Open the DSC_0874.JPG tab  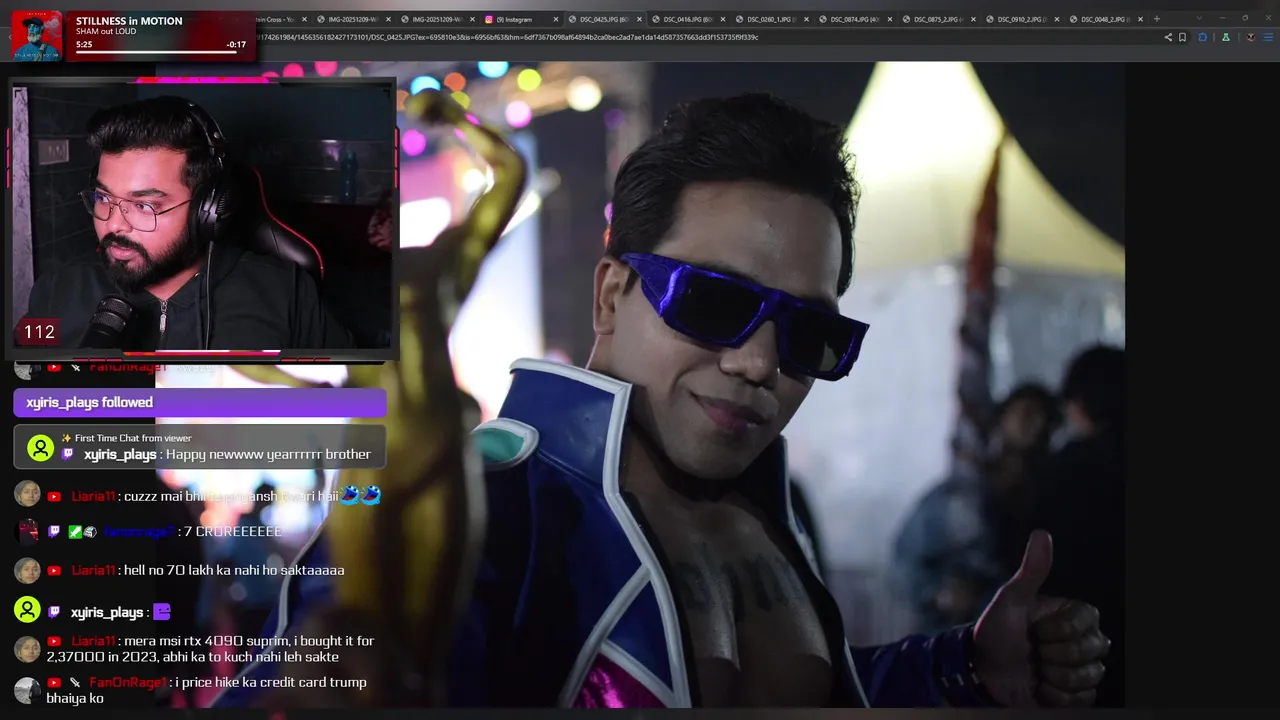[857, 19]
